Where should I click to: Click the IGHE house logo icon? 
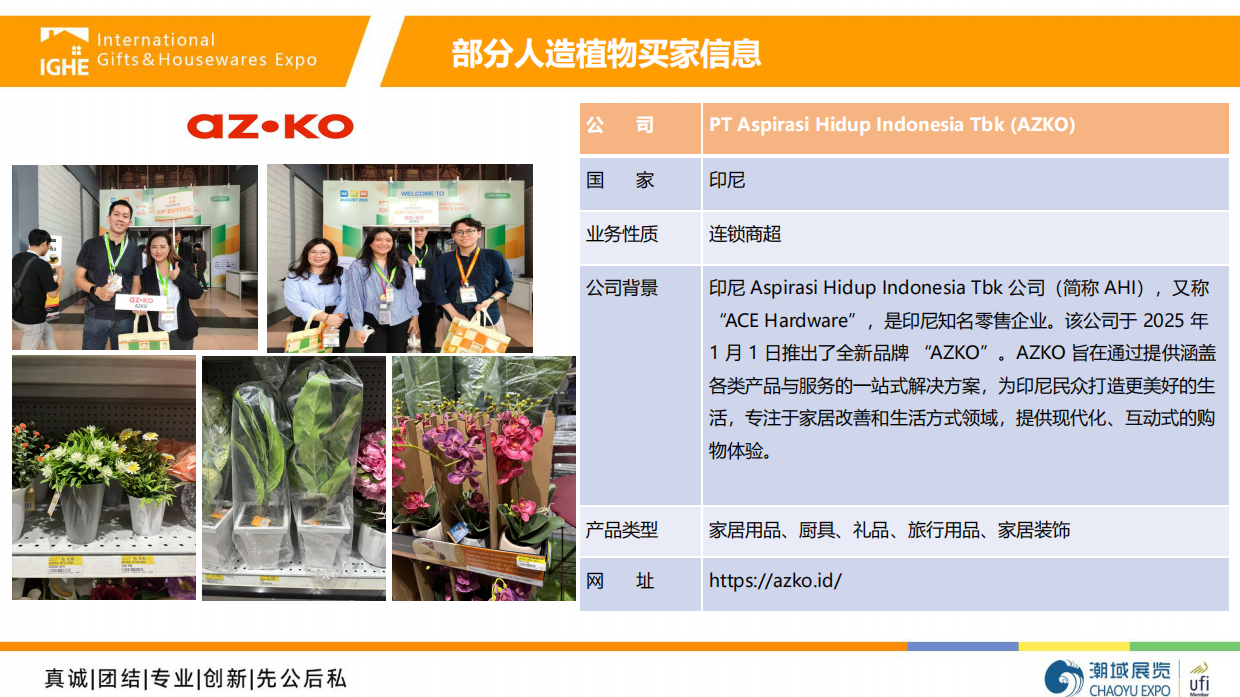point(64,51)
